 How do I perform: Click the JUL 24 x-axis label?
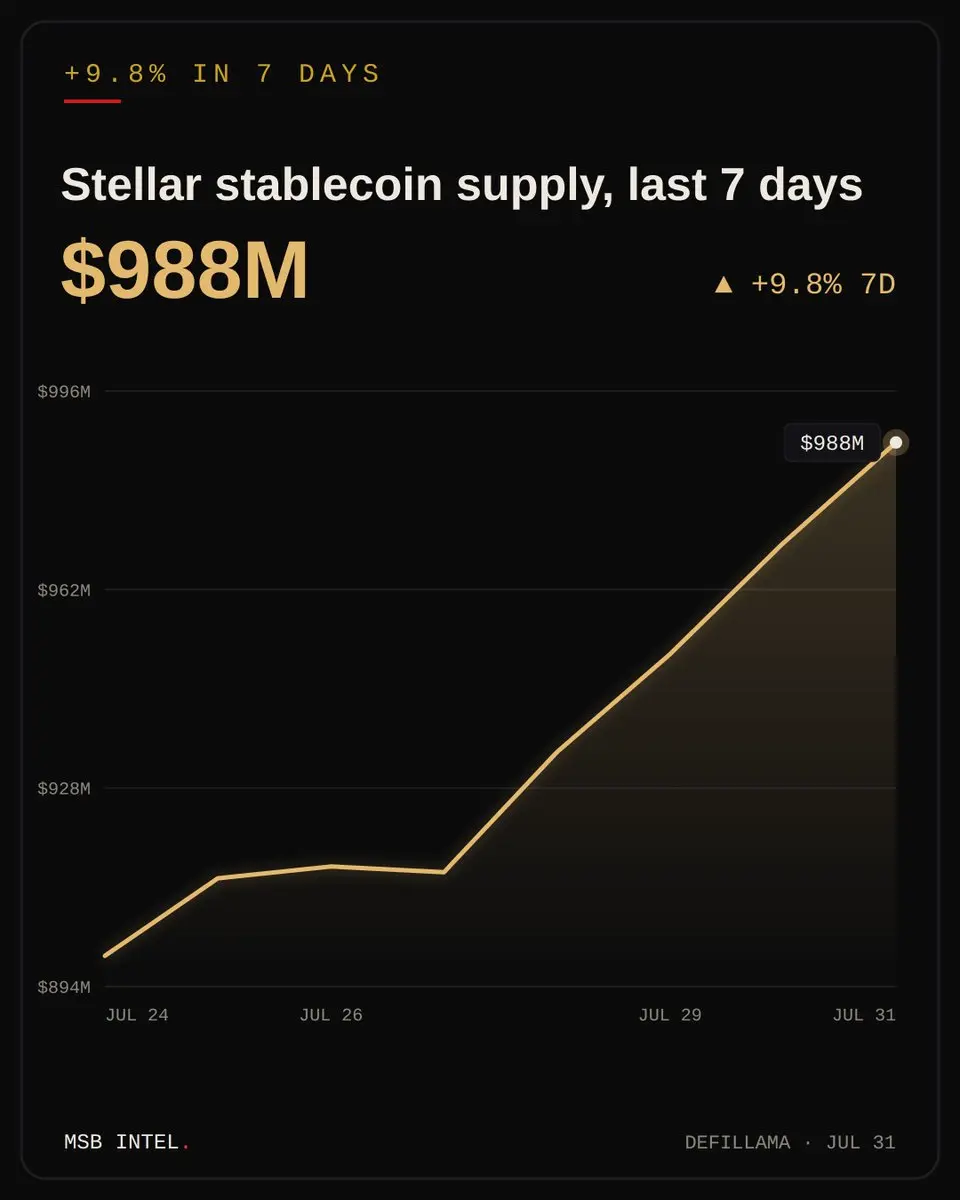point(137,1015)
